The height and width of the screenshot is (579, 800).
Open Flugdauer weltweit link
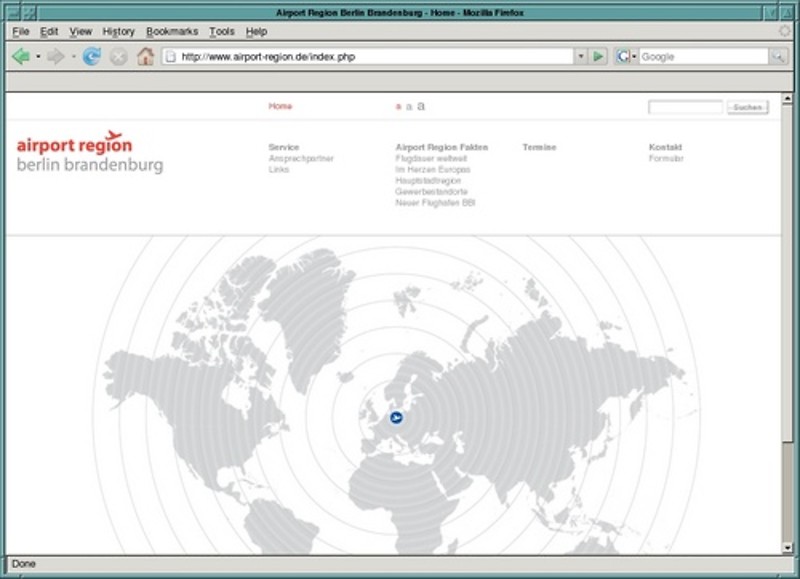pyautogui.click(x=431, y=158)
